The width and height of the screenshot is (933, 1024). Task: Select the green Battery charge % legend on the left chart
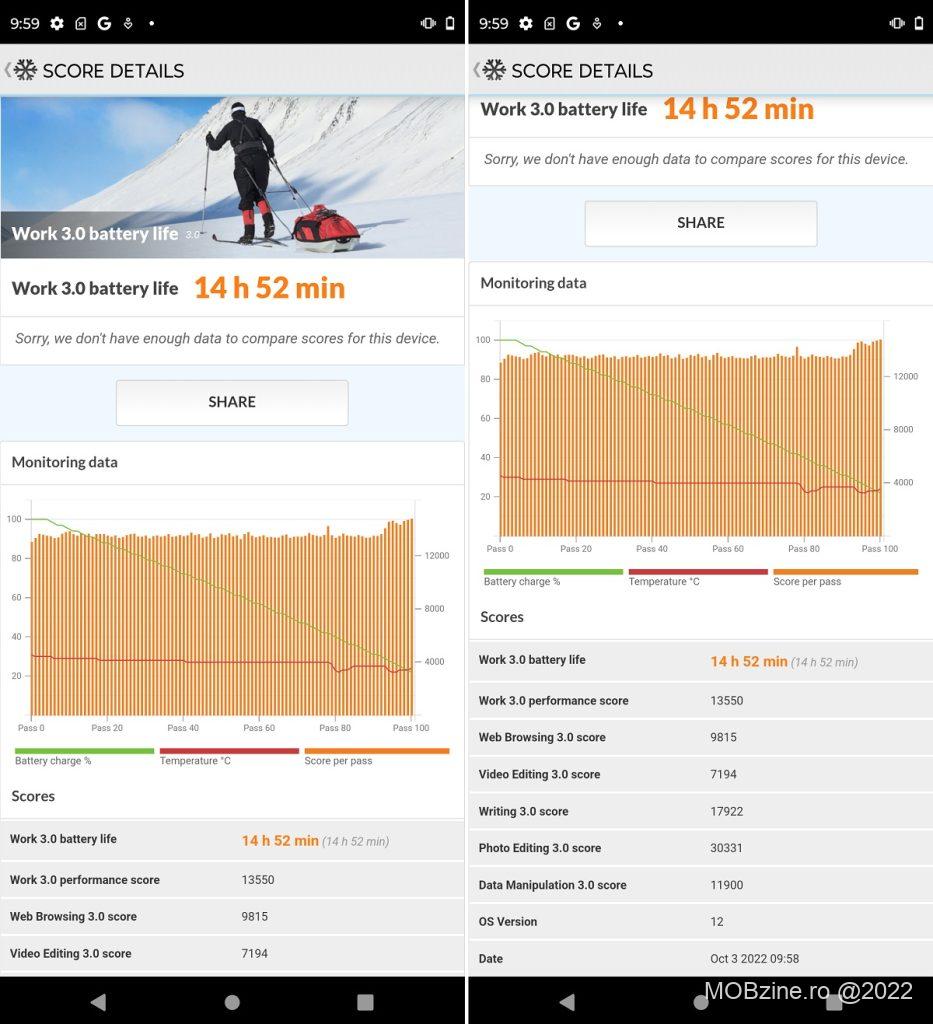(x=84, y=756)
